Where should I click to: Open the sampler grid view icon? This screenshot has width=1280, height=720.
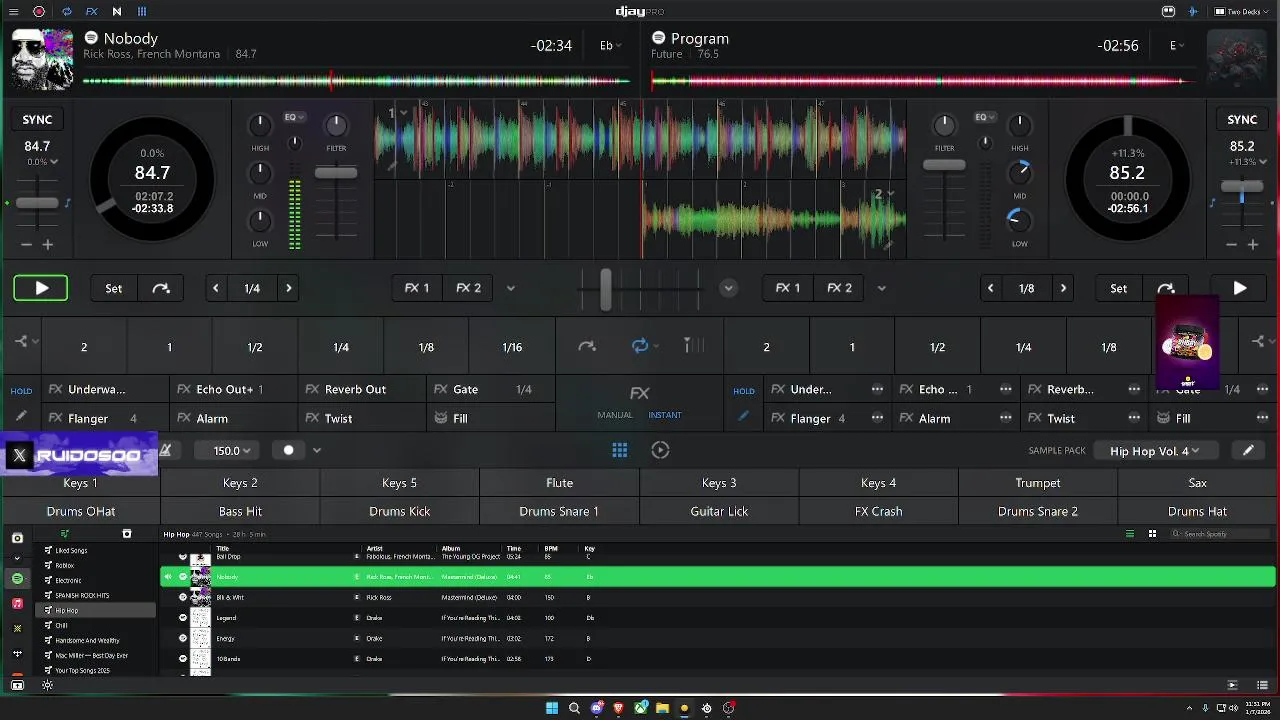coord(620,450)
